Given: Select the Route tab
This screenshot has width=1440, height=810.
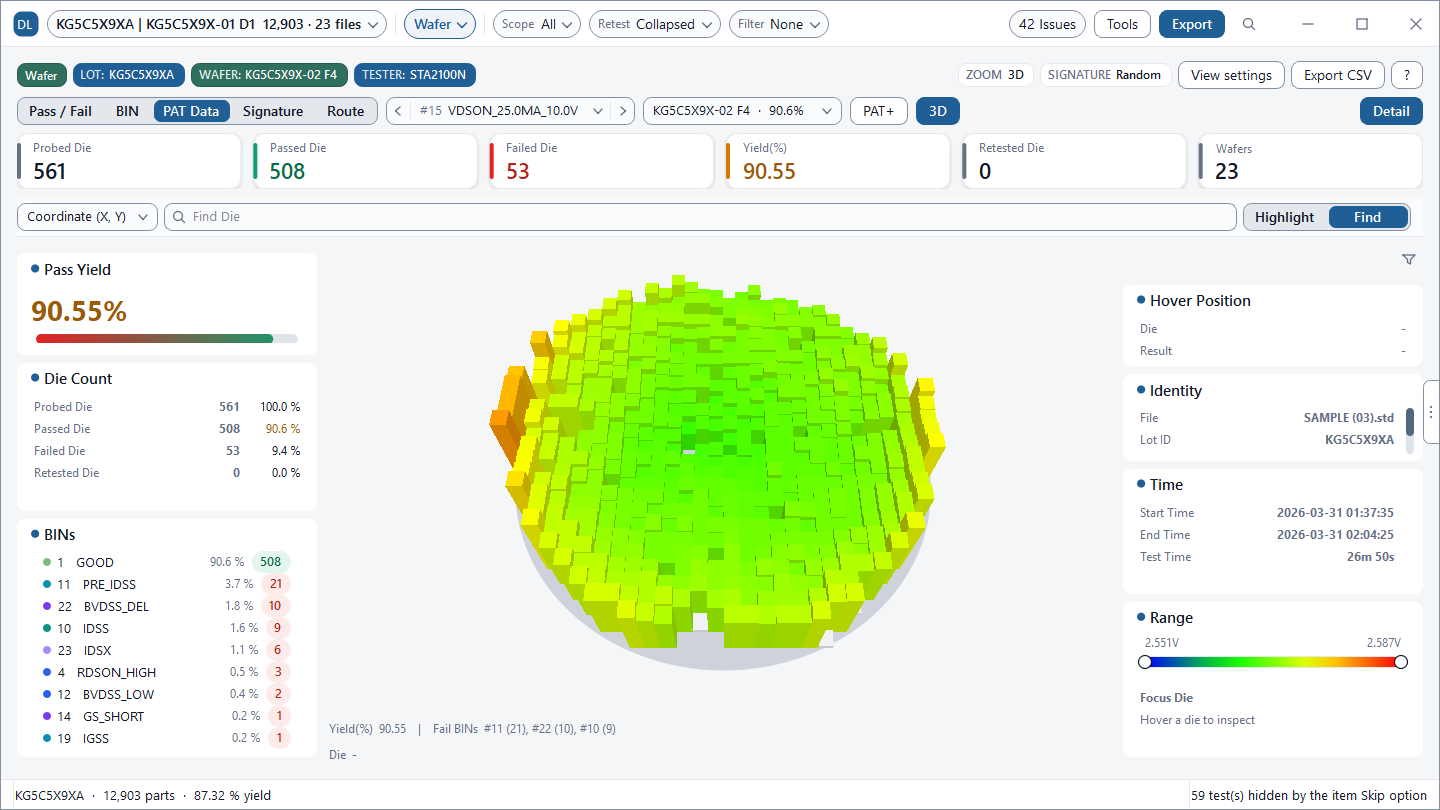Looking at the screenshot, I should [x=346, y=111].
